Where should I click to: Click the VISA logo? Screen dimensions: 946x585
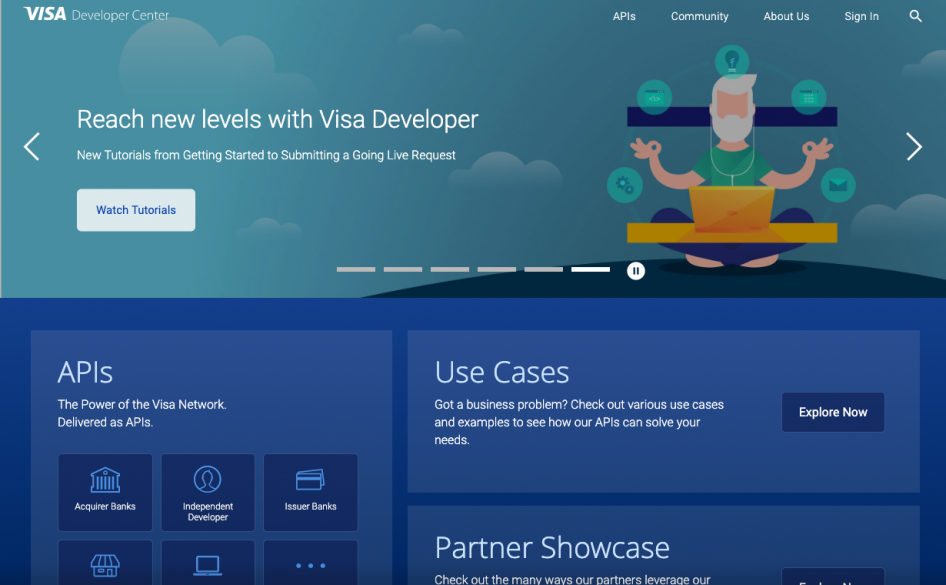(45, 14)
